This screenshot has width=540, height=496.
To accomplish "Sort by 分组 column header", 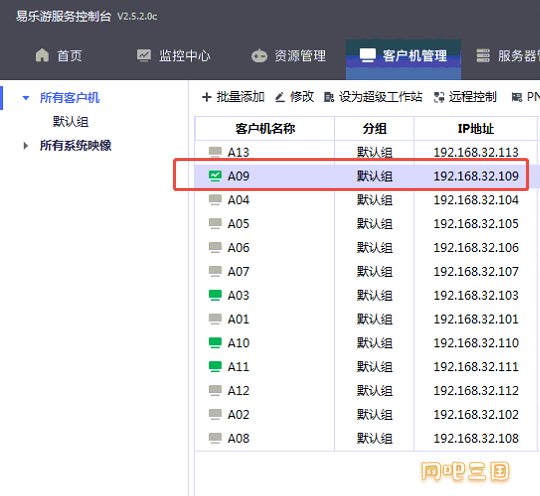I will [x=374, y=128].
